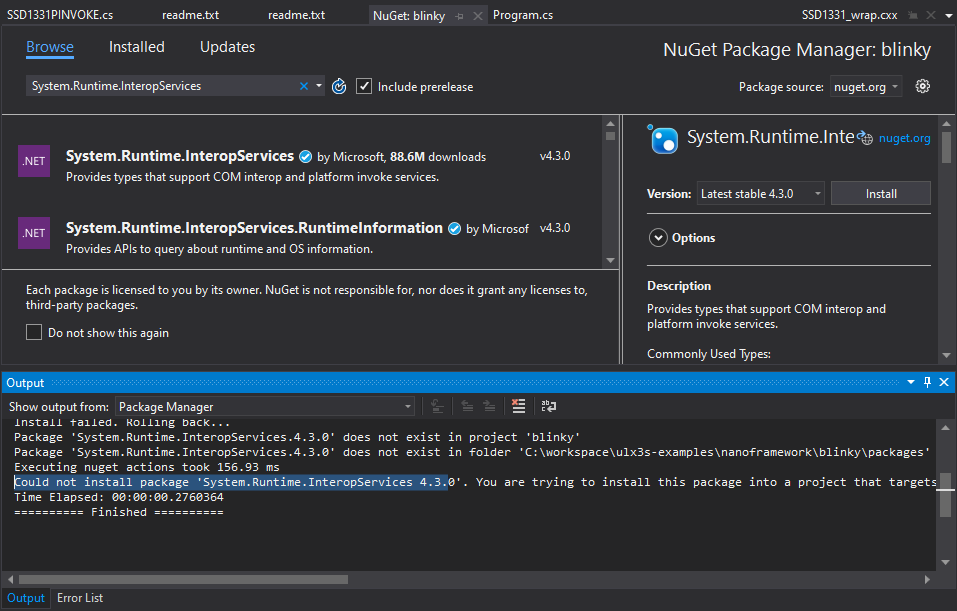
Task: Switch to Browse tab
Action: pyautogui.click(x=50, y=47)
